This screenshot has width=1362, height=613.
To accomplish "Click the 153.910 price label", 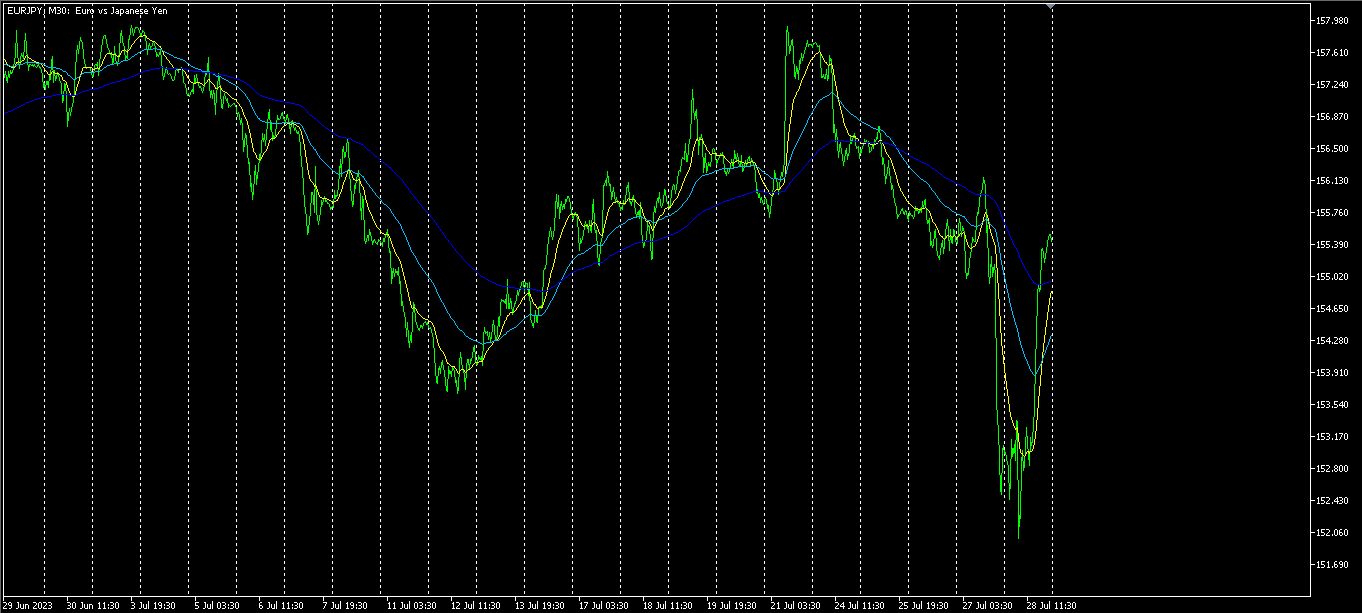I will [x=1333, y=372].
